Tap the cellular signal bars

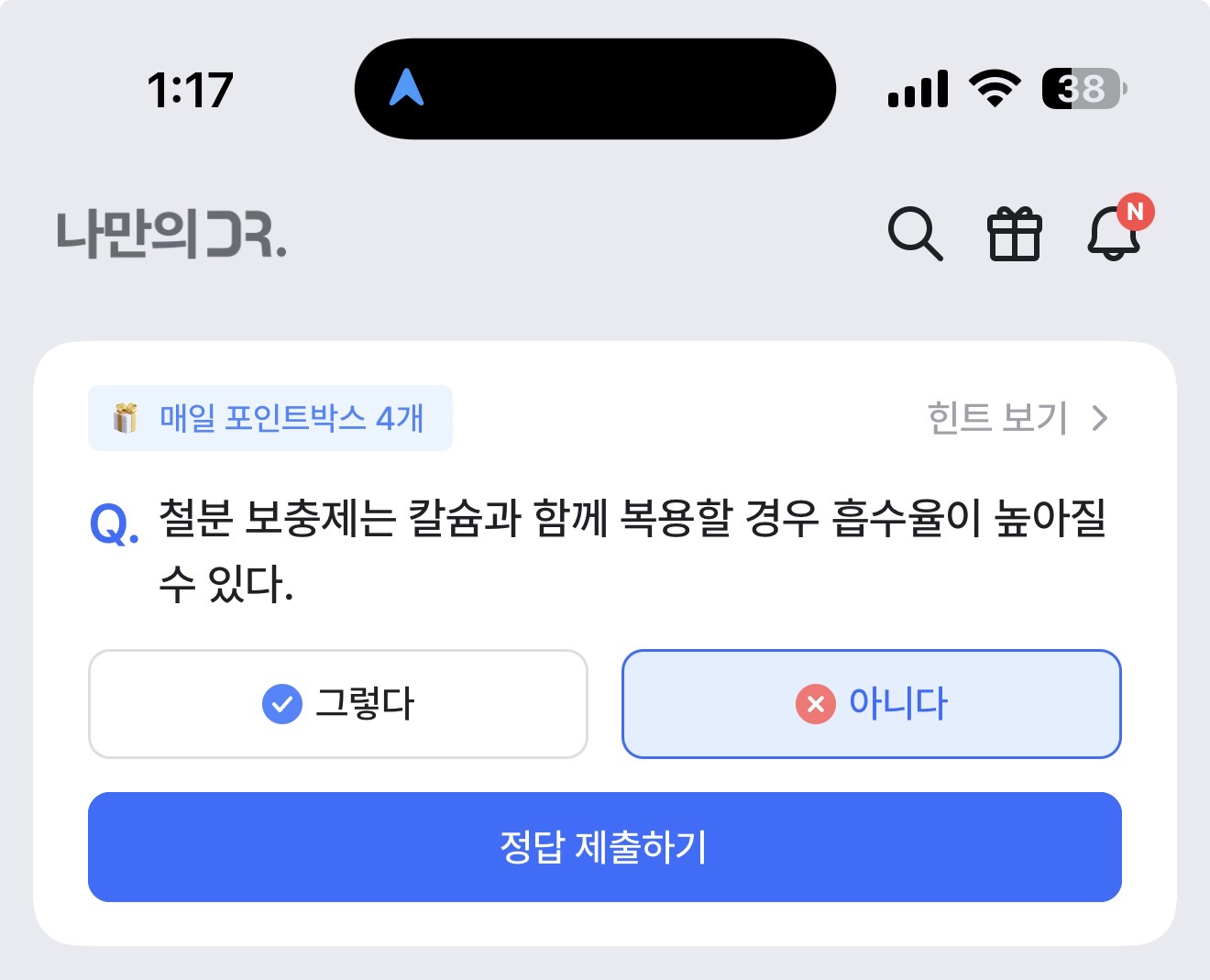pos(918,89)
